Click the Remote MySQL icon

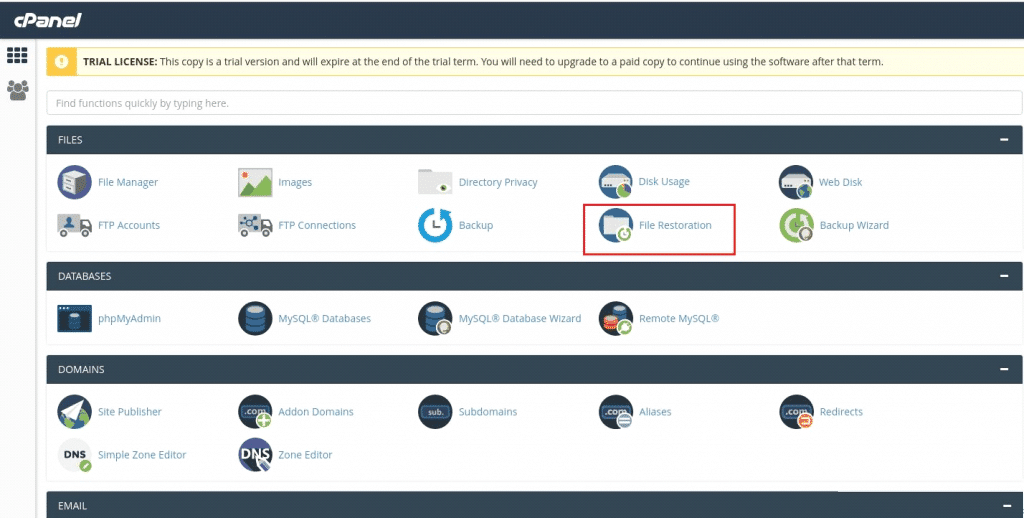616,318
